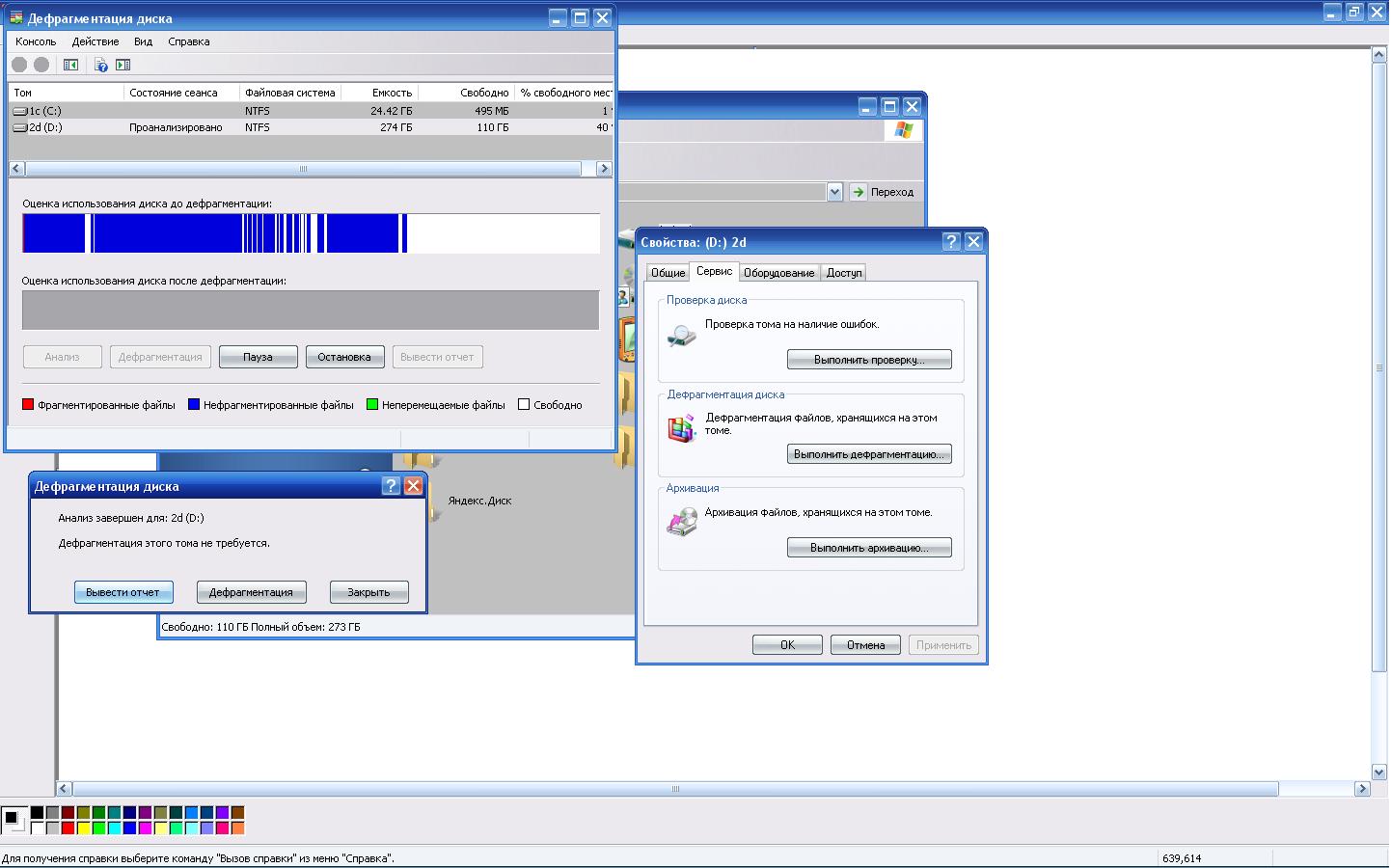The height and width of the screenshot is (868, 1391).
Task: Switch to the Оборудование tab
Action: click(x=779, y=273)
